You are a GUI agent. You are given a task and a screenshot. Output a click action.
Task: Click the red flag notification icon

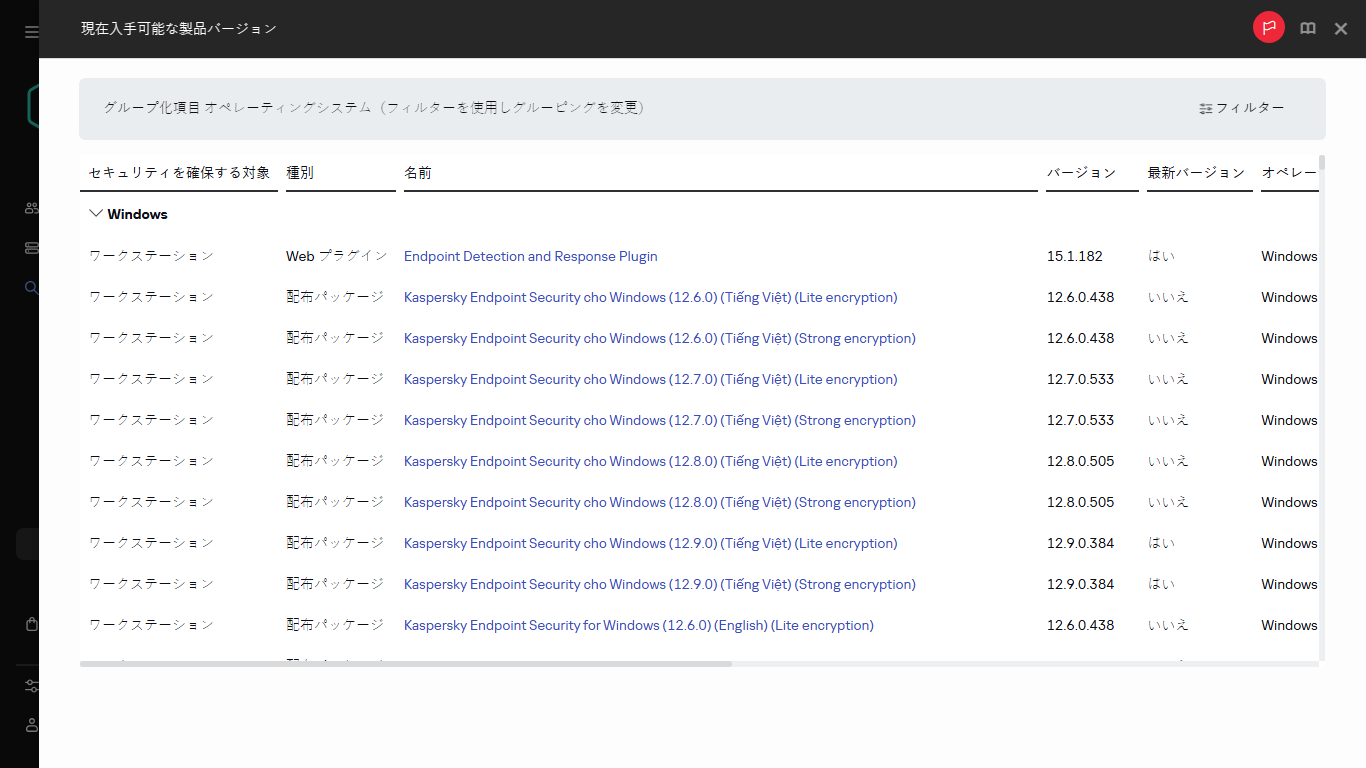(x=1268, y=28)
